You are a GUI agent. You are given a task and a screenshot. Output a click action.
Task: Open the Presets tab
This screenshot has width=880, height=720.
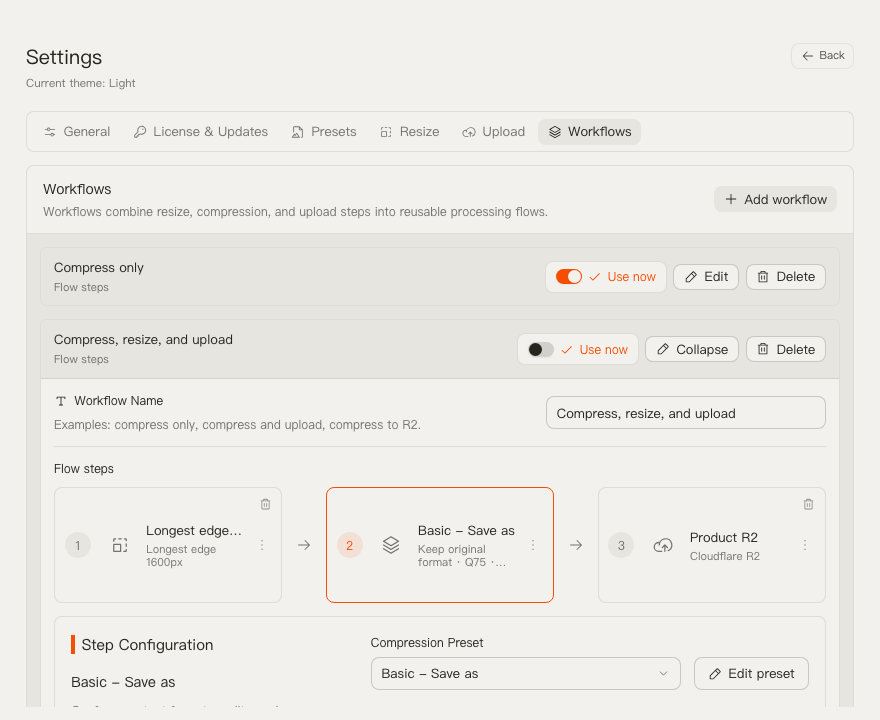point(324,132)
